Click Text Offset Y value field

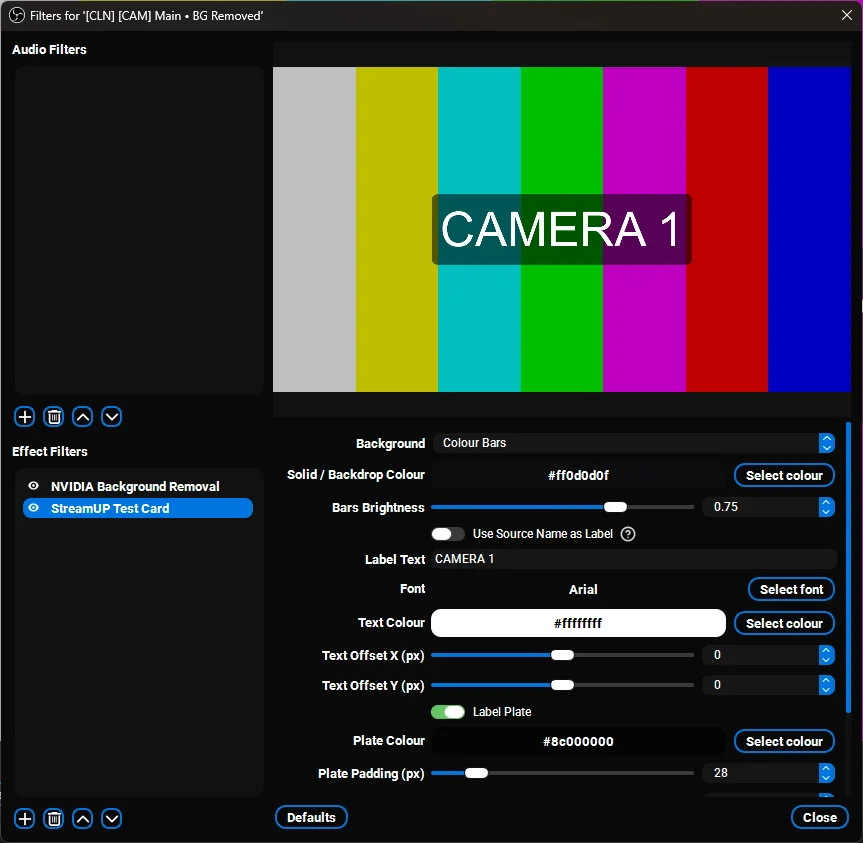click(761, 685)
